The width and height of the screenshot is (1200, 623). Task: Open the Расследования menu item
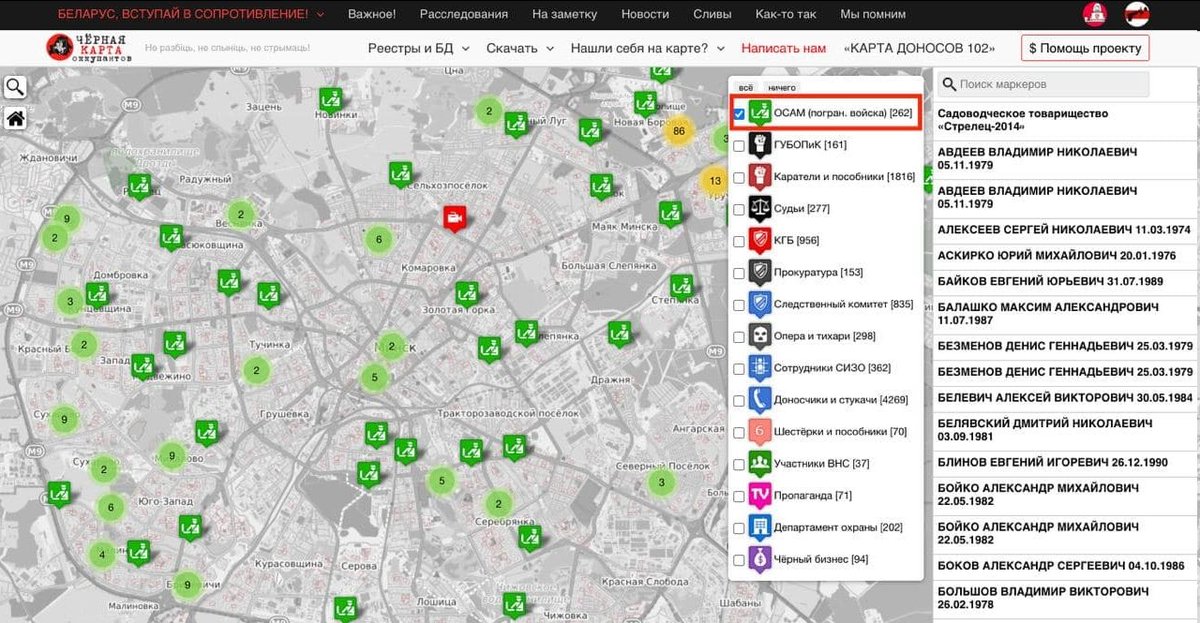tap(464, 14)
